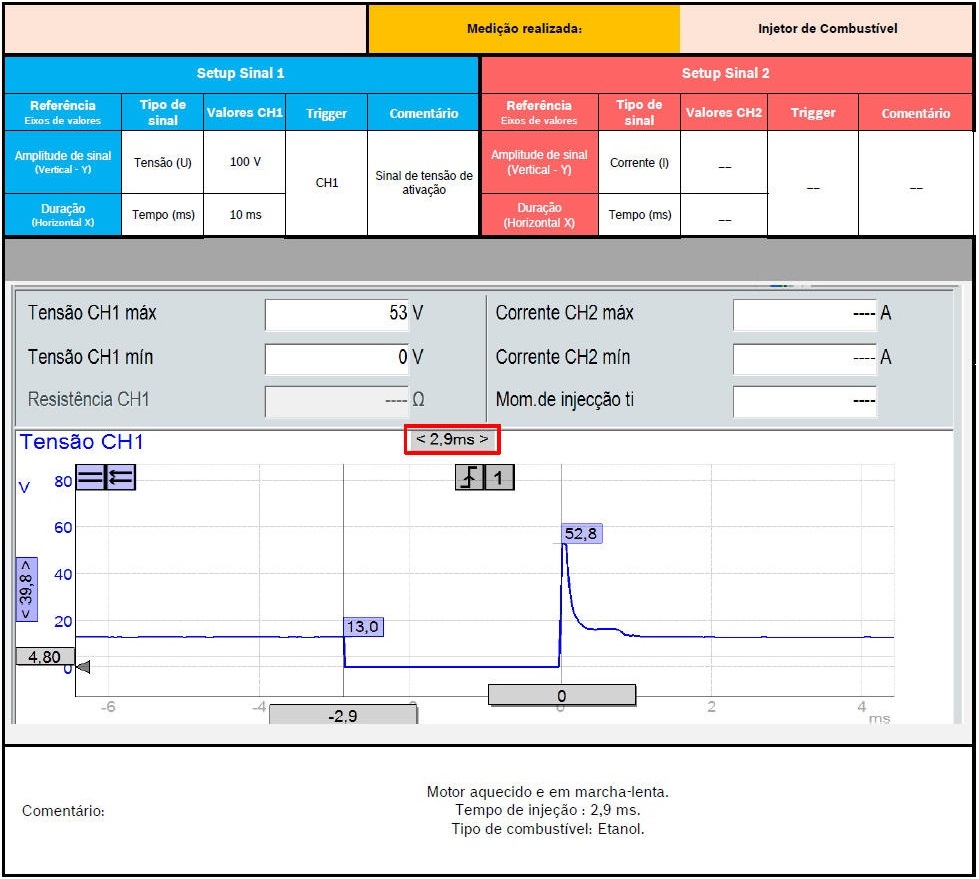Click the Mom.de injecção ti field
This screenshot has height=879, width=979.
[x=805, y=400]
